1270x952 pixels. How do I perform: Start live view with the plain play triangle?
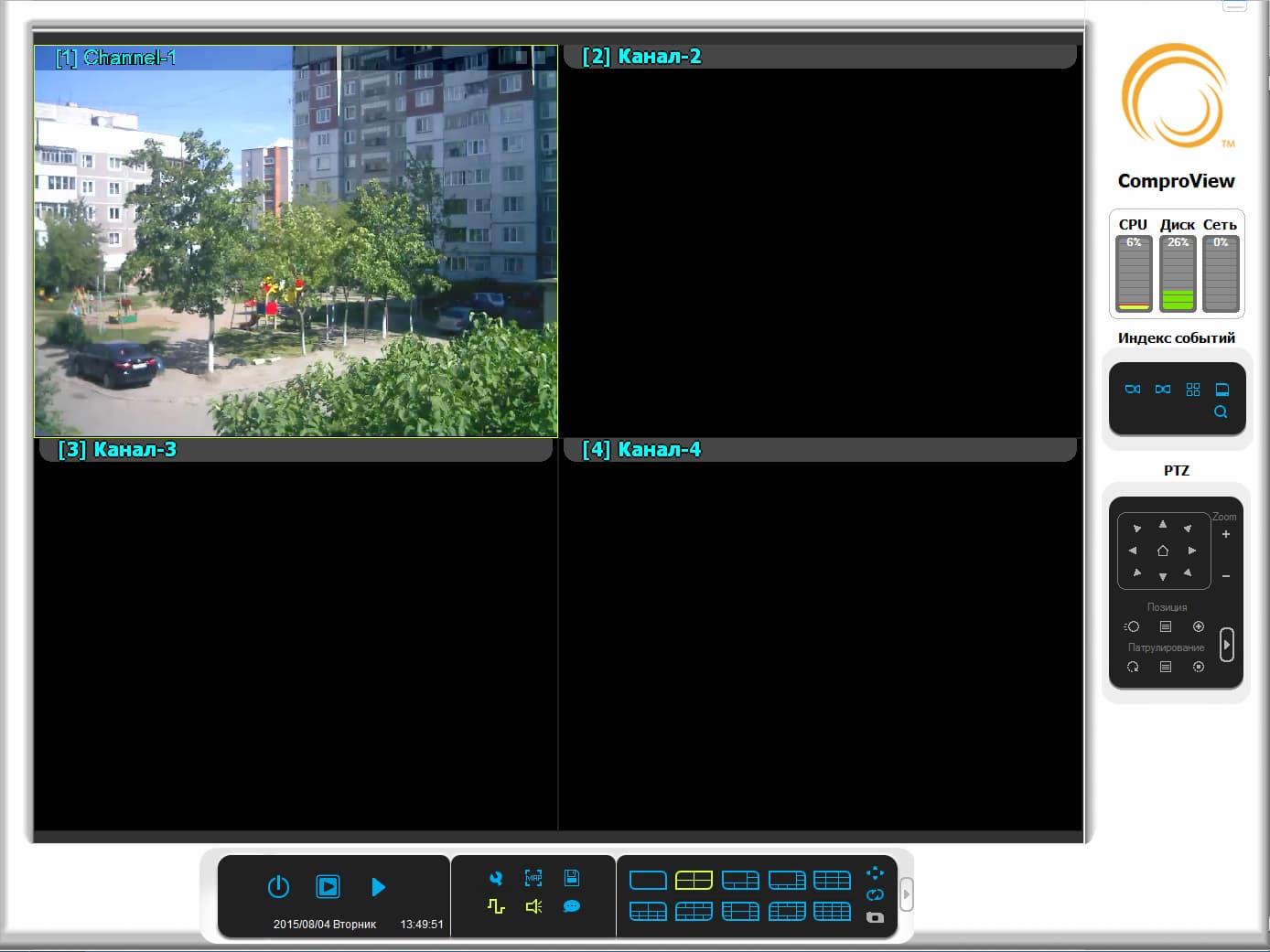coord(378,887)
